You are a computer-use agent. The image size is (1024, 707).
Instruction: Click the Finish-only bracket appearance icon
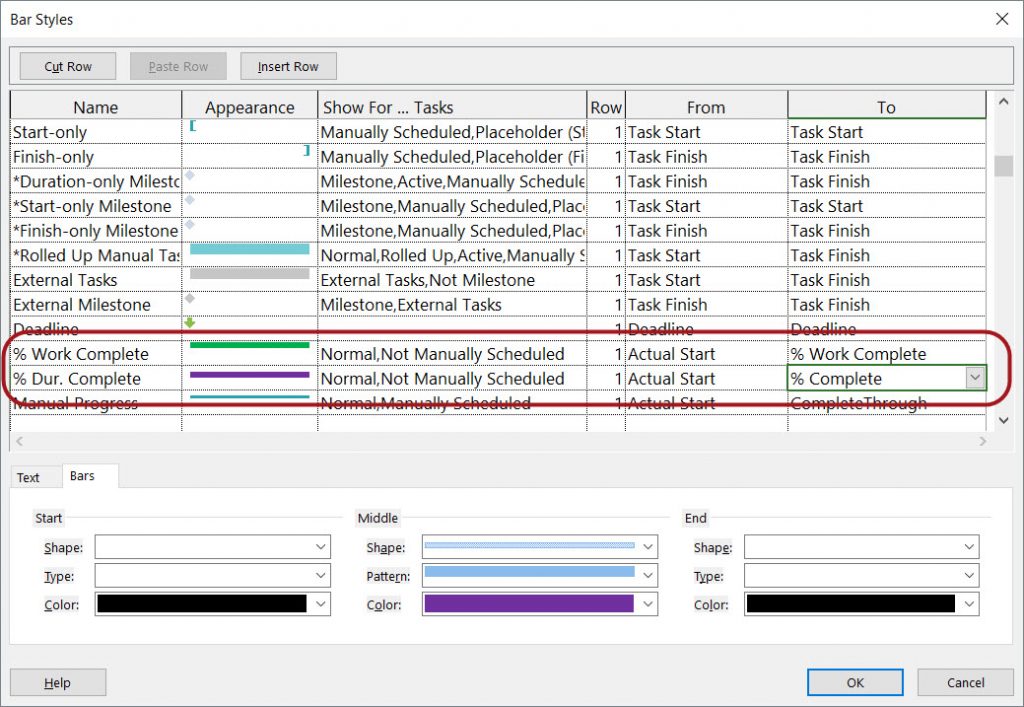pyautogui.click(x=306, y=150)
